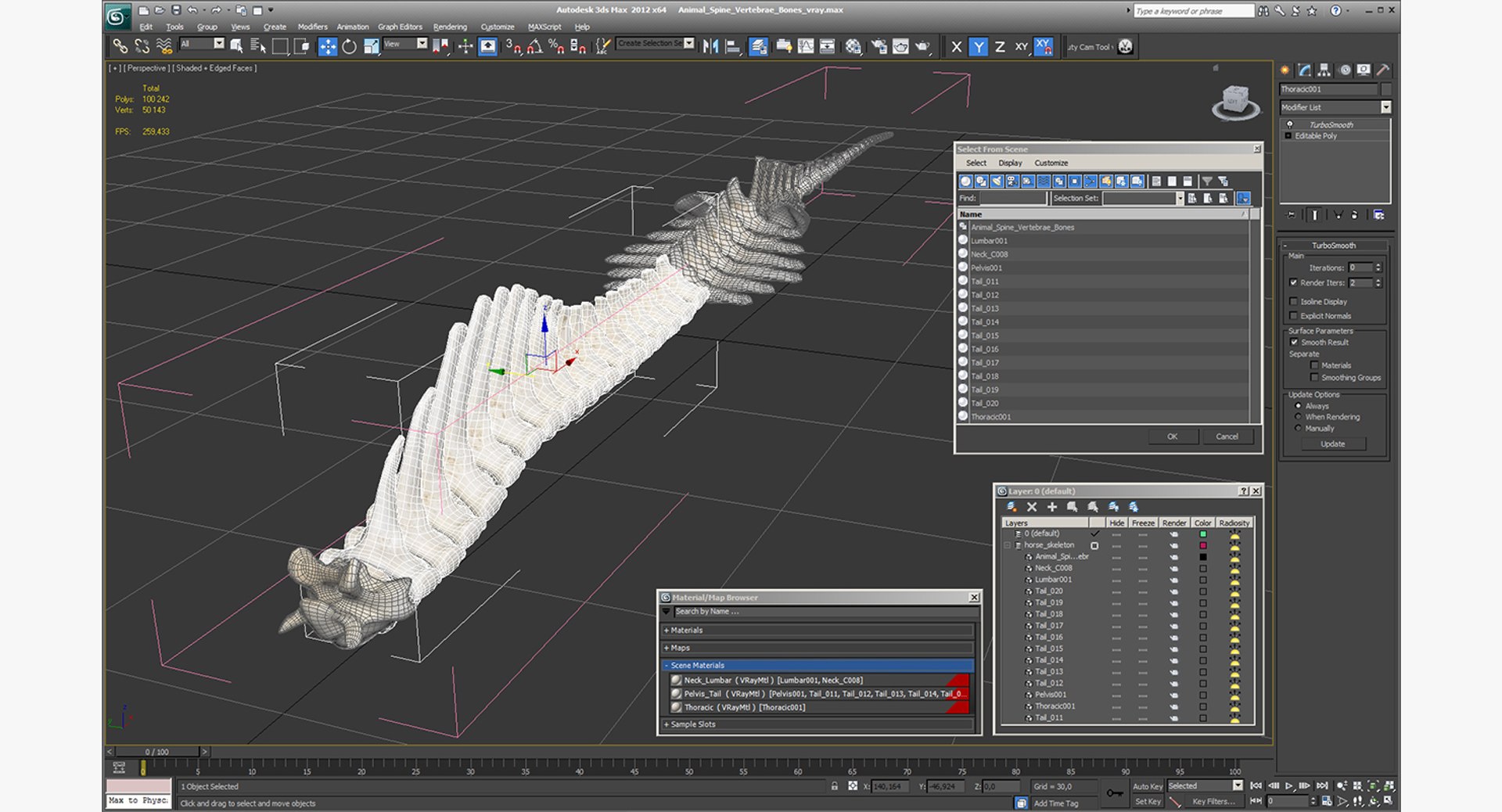Enable Explicit Normals checkbox
The image size is (1502, 812).
pyautogui.click(x=1293, y=316)
